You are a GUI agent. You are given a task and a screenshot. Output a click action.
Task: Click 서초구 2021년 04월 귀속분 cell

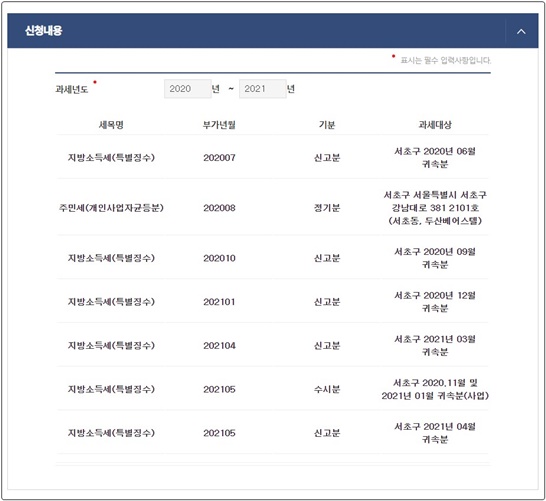[435, 433]
